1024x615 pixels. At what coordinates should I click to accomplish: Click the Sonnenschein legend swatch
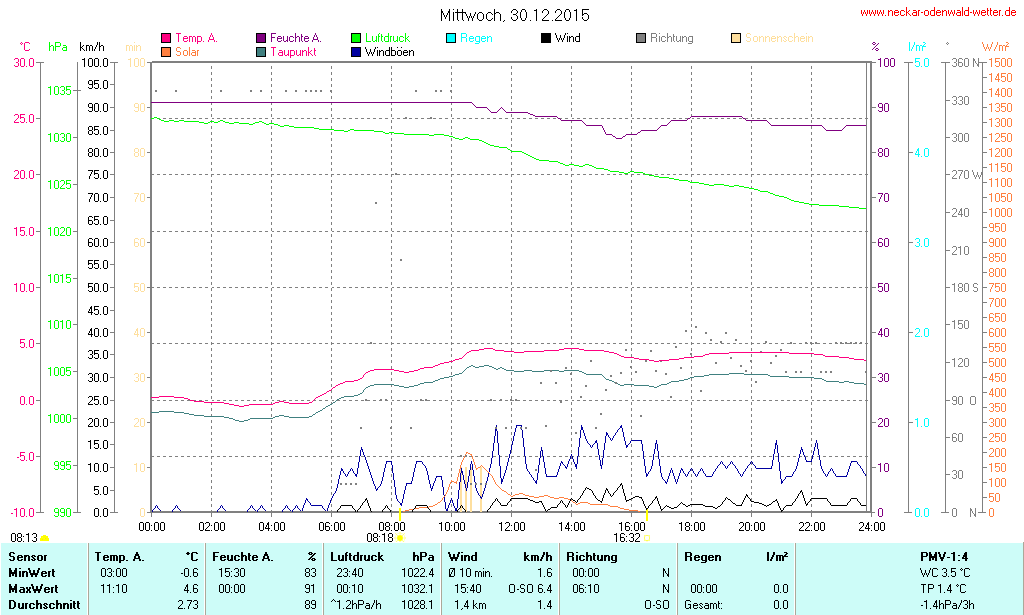(x=736, y=39)
